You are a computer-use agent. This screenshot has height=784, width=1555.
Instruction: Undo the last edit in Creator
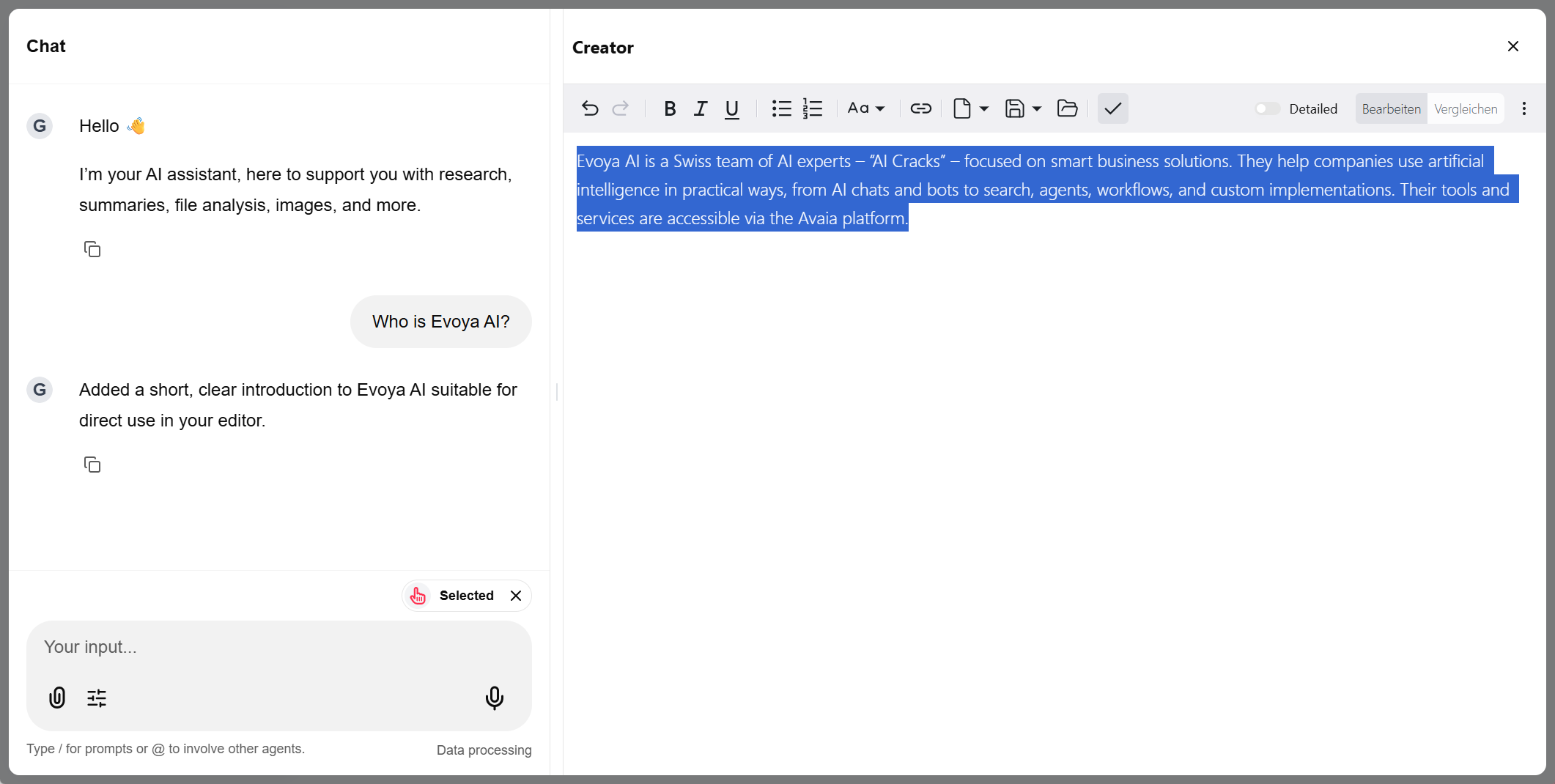tap(590, 108)
